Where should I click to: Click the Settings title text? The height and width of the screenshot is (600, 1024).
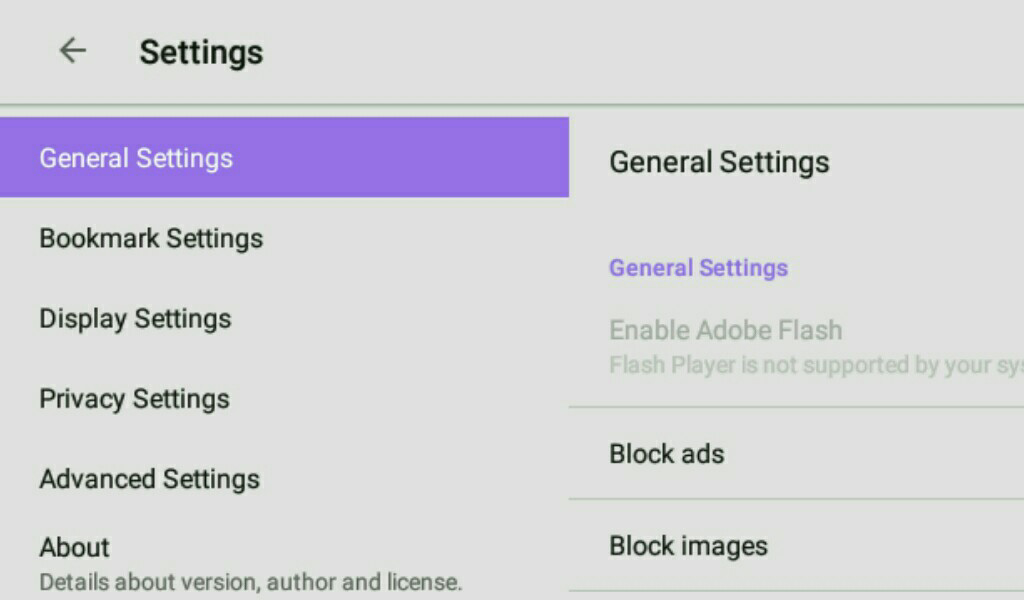click(x=200, y=51)
